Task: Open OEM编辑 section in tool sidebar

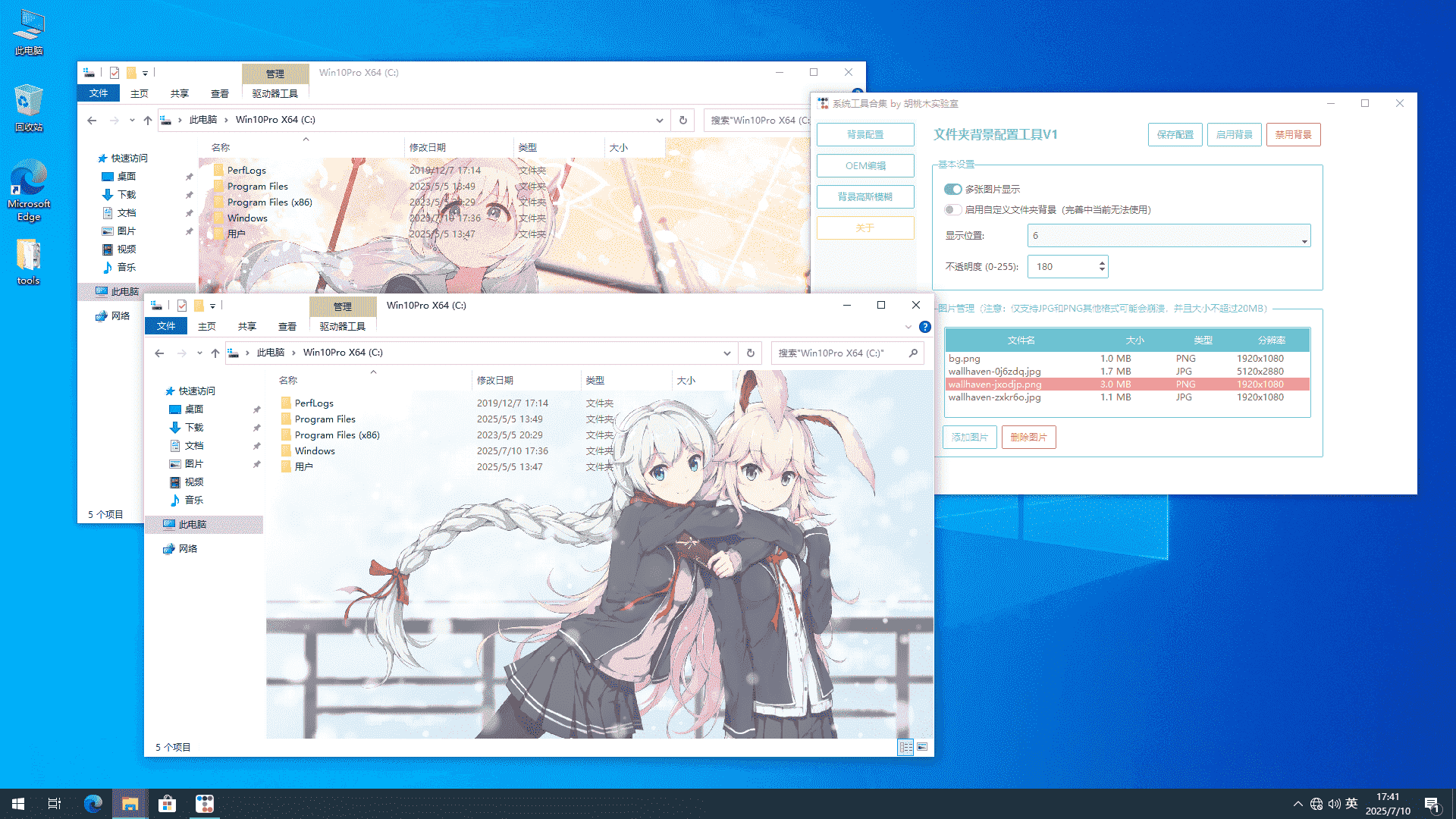Action: pos(865,165)
